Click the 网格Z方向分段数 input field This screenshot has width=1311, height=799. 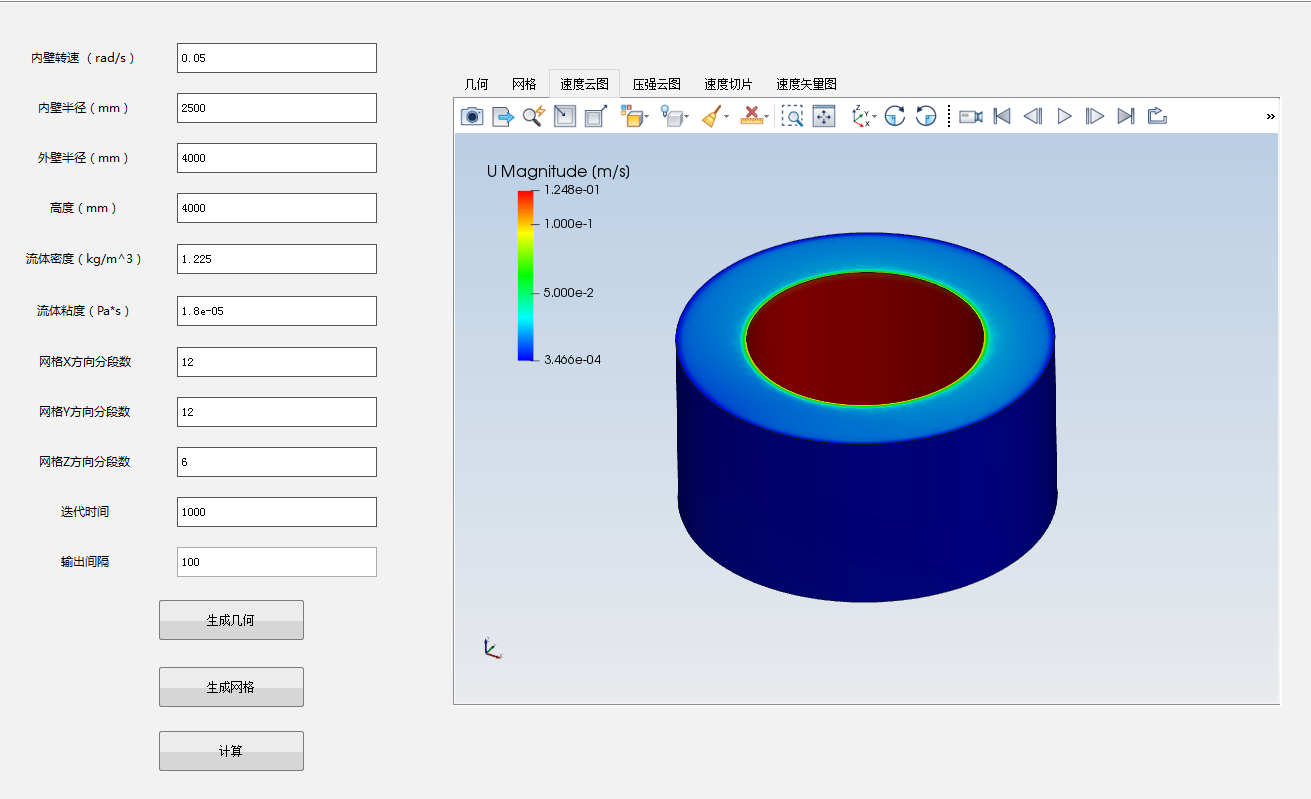click(x=277, y=462)
